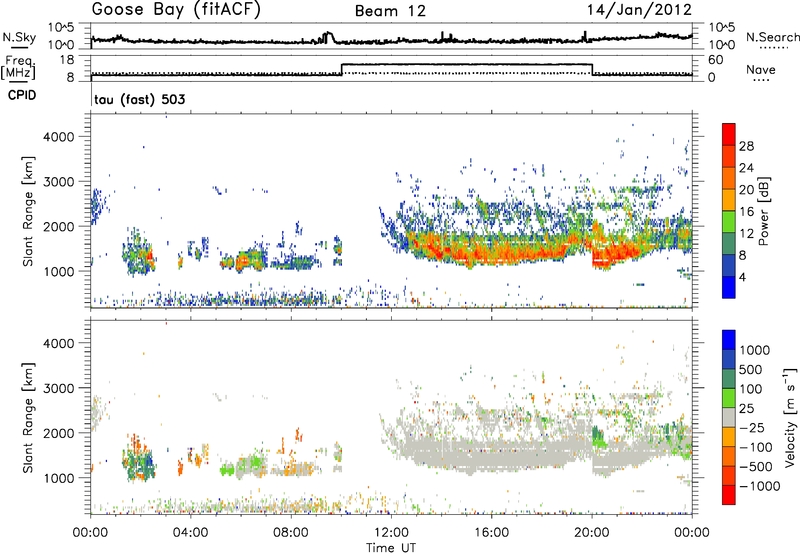This screenshot has height=554, width=800.
Task: Click the 'Goose Bay (fitACF)' title text
Action: coord(176,10)
